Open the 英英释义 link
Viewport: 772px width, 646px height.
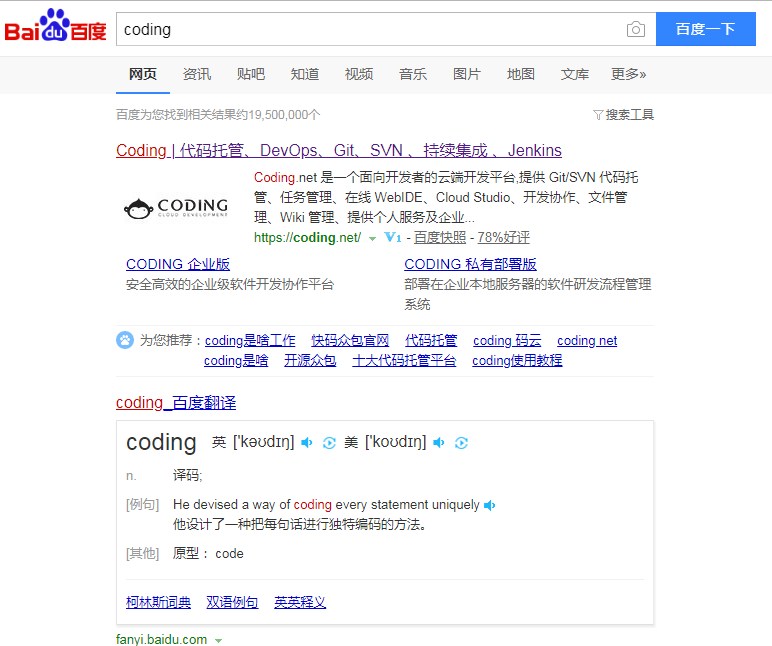click(x=300, y=602)
